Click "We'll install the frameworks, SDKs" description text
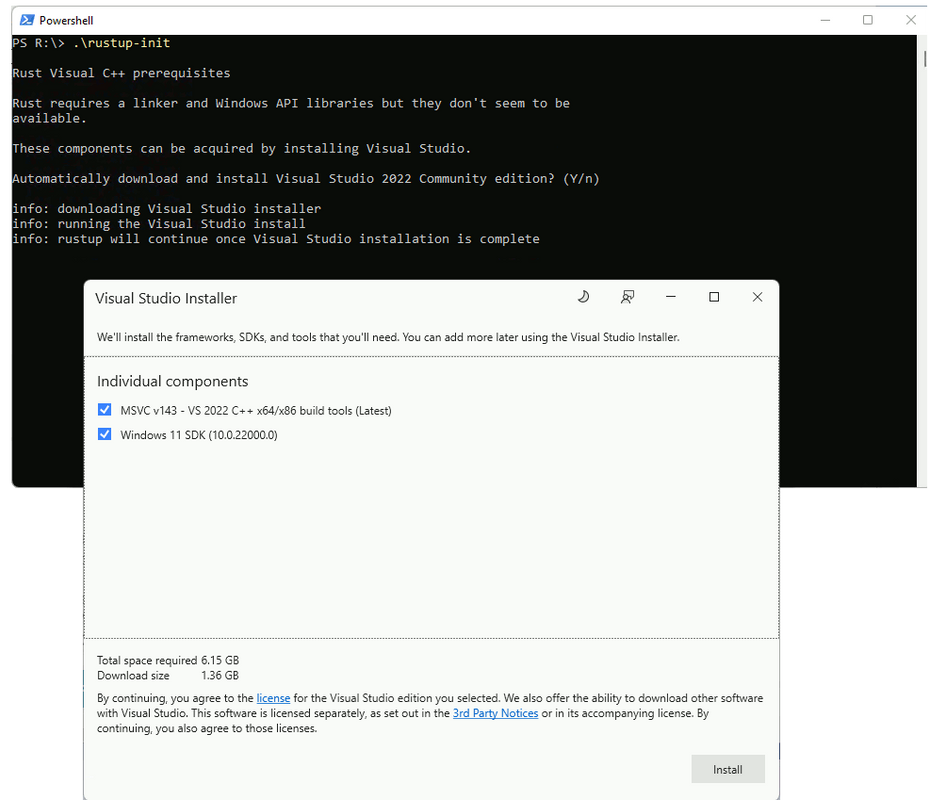 (388, 337)
